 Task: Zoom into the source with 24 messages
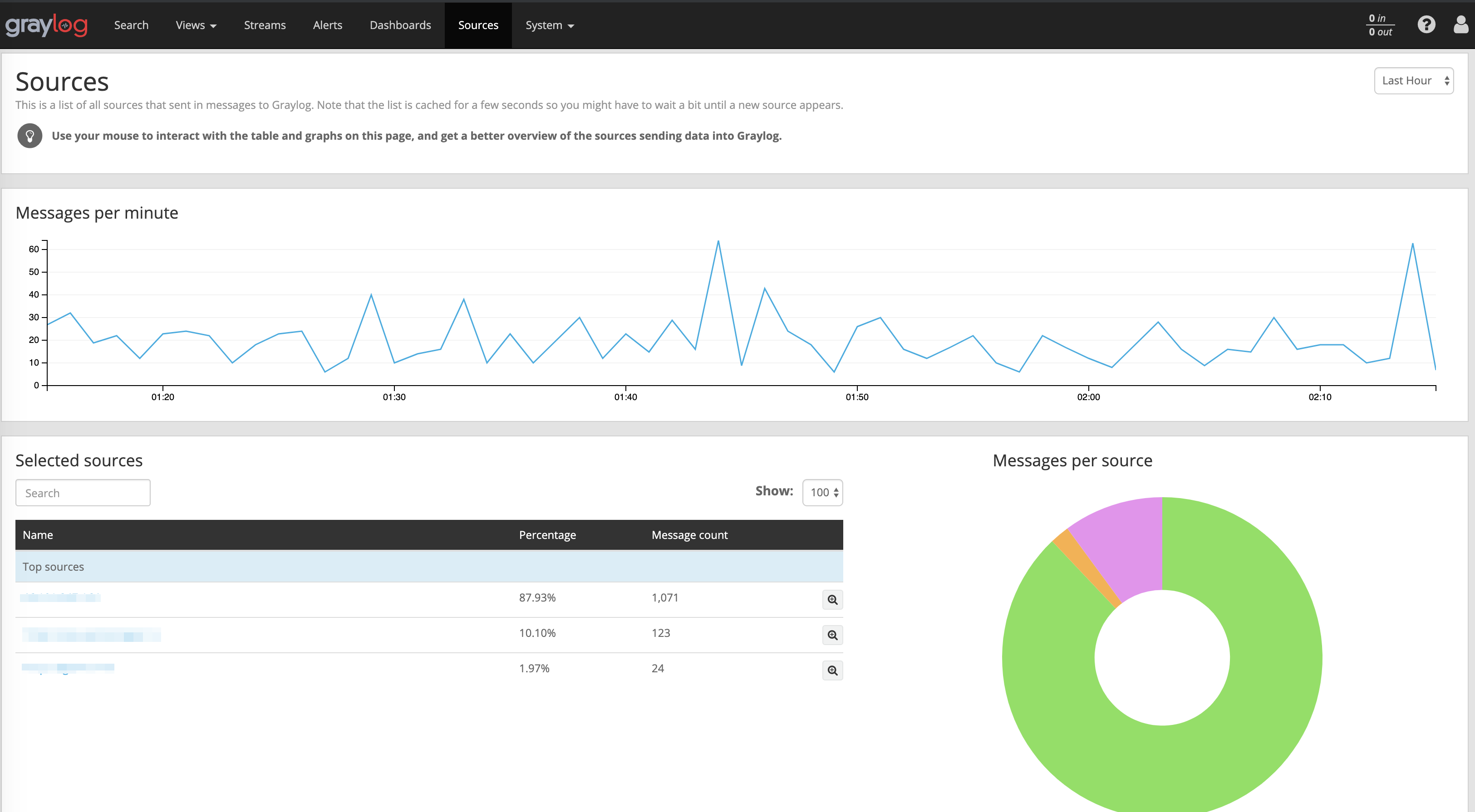(832, 670)
